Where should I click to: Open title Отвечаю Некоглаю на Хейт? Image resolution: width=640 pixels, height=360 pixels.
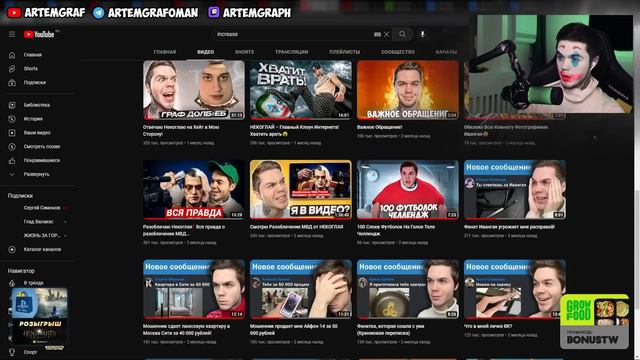click(181, 131)
